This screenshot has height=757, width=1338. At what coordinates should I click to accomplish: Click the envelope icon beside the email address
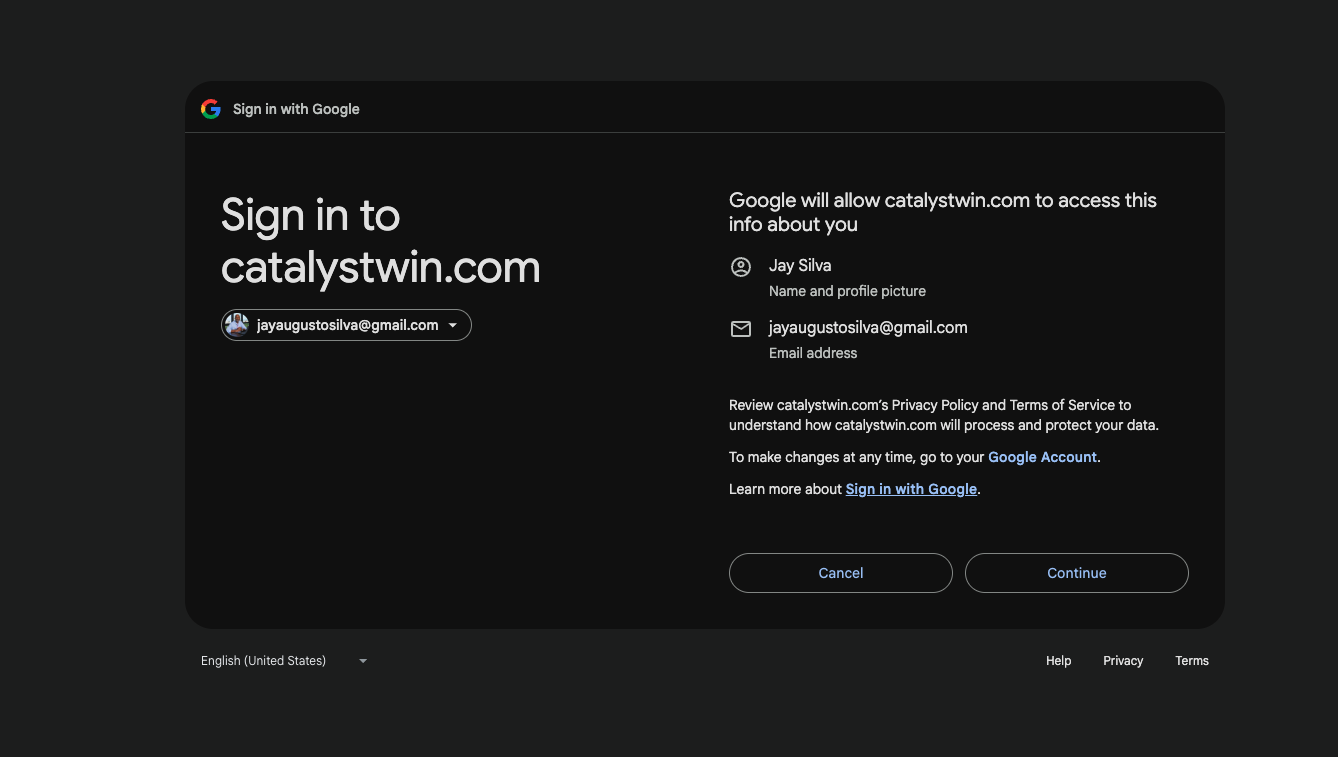[x=741, y=329]
